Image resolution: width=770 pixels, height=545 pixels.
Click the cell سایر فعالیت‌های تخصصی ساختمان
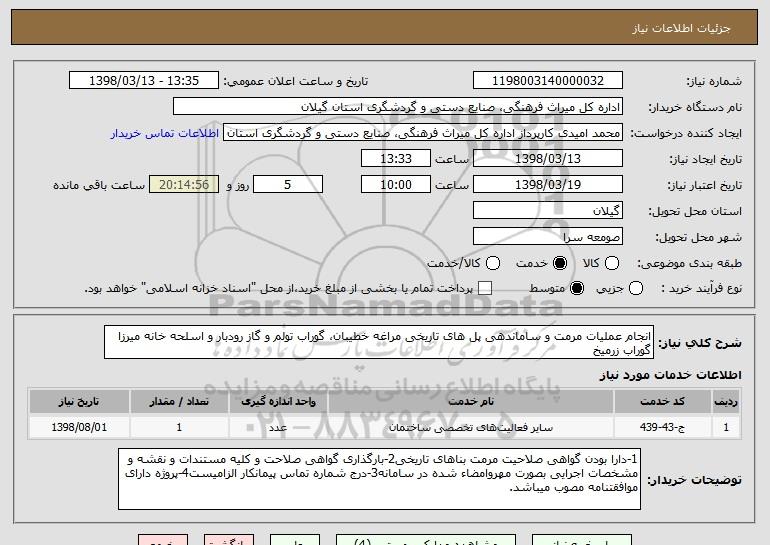470,427
